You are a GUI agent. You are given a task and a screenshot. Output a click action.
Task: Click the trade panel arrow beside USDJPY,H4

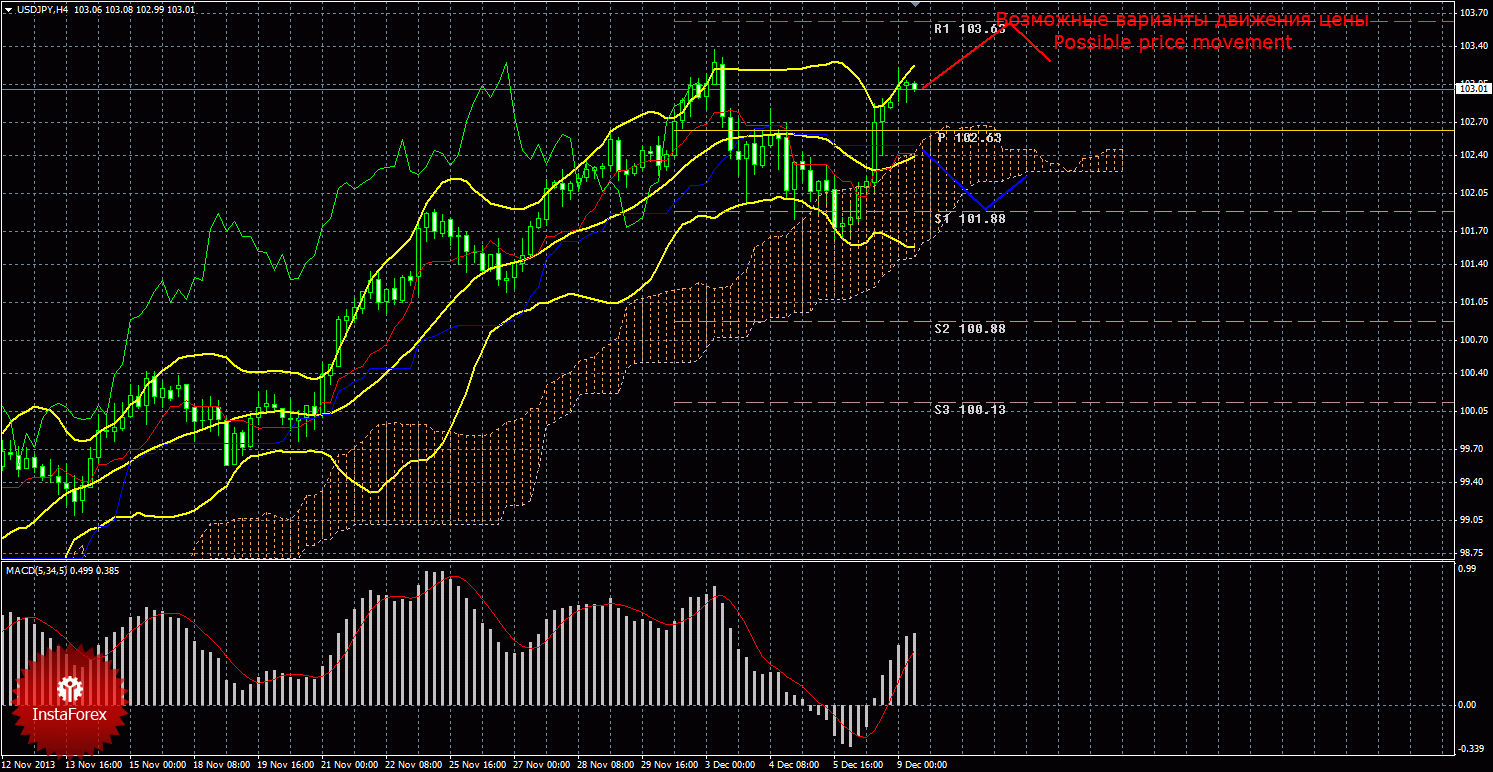coord(7,9)
